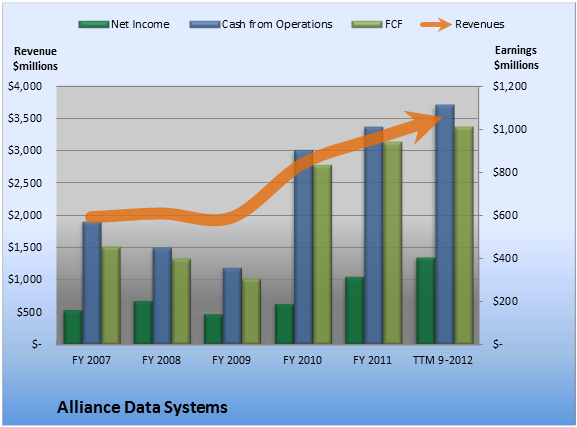Viewport: 577px width, 427px height.
Task: Click the $800 earnings axis value
Action: pyautogui.click(x=506, y=172)
